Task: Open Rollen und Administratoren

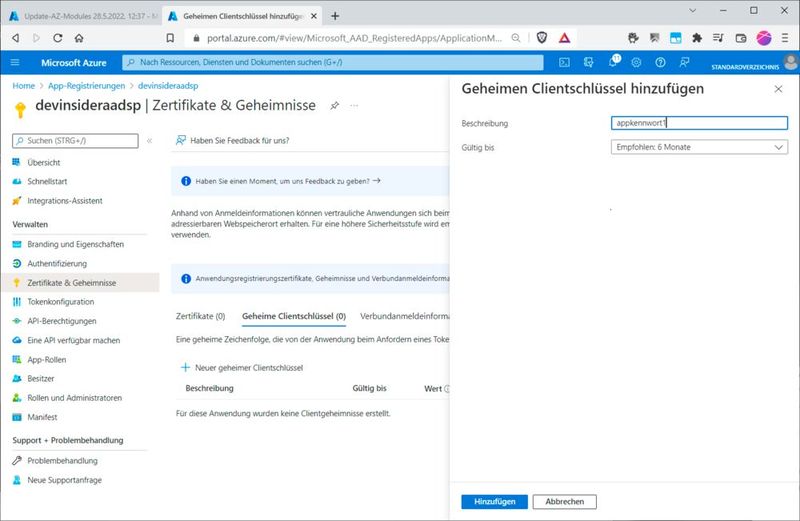Action: coord(74,398)
